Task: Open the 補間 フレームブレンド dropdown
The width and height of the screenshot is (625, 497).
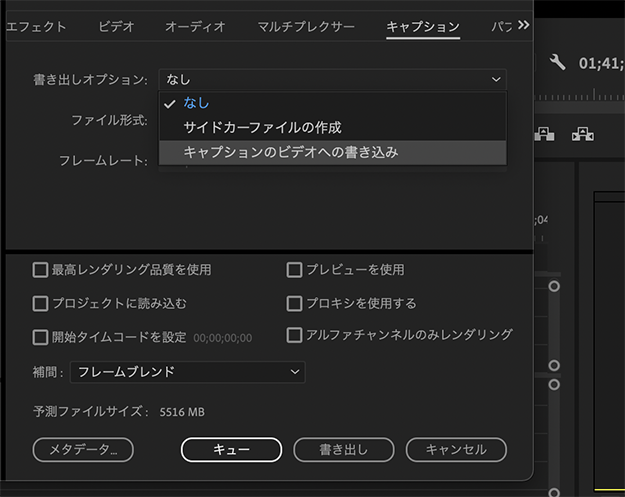Action: click(x=188, y=372)
